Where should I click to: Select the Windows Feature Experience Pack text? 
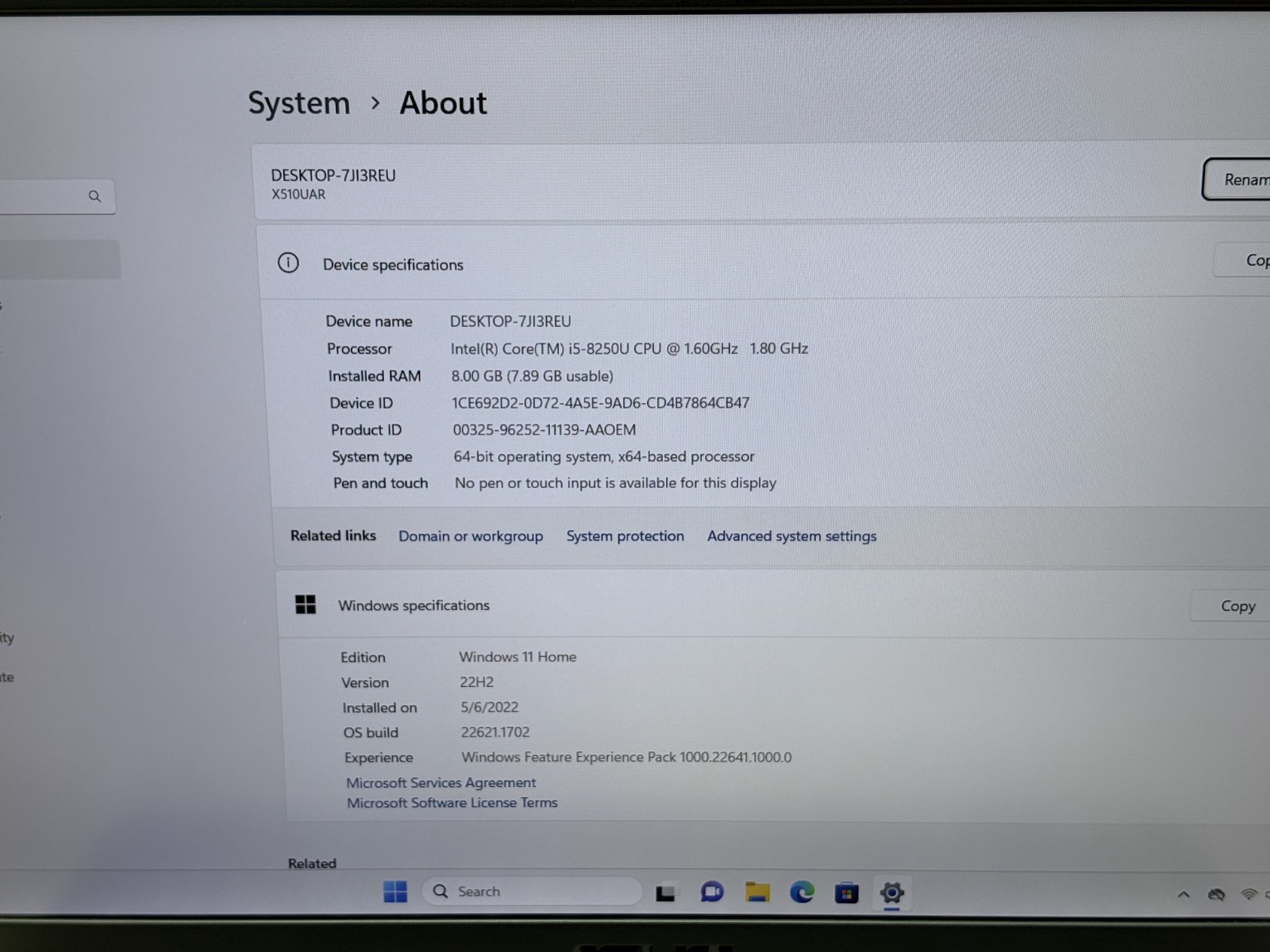pyautogui.click(x=626, y=757)
